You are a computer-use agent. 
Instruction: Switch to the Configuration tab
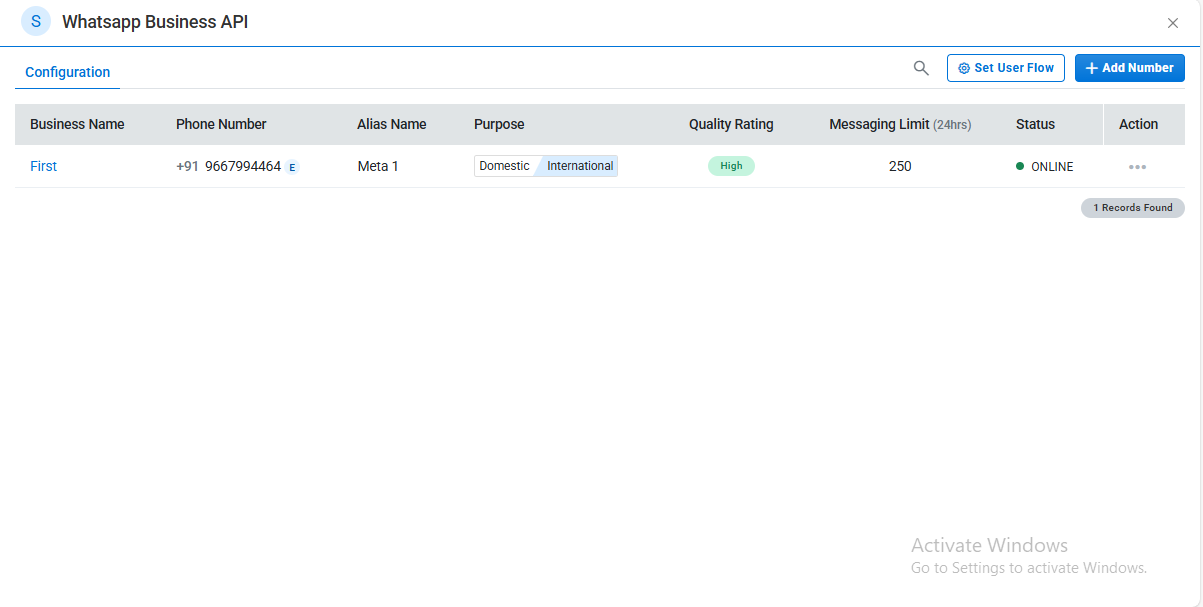pyautogui.click(x=68, y=72)
